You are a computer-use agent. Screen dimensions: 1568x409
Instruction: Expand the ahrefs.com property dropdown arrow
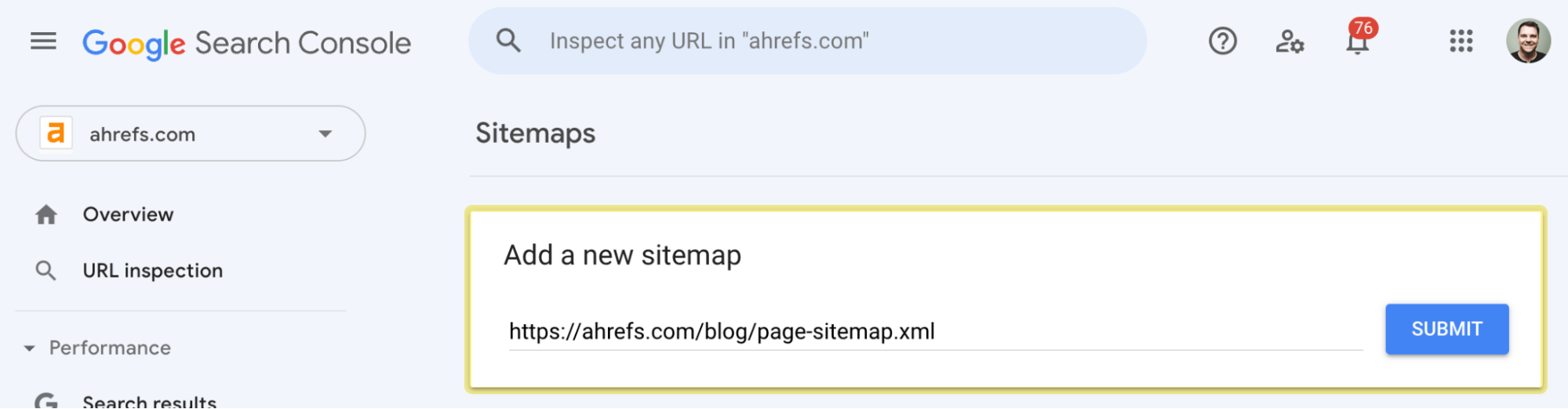pyautogui.click(x=326, y=133)
